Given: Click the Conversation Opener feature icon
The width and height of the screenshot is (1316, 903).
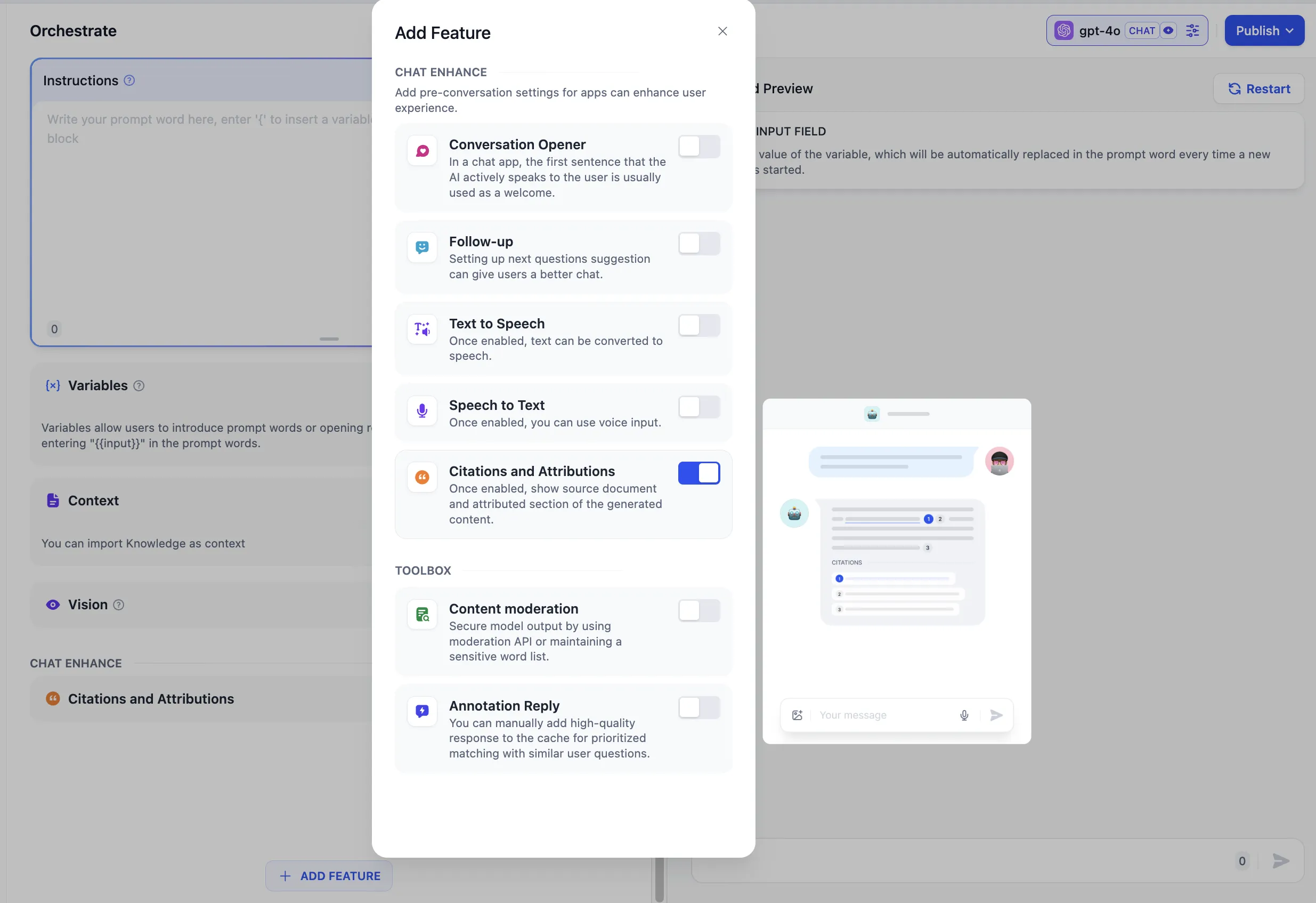Looking at the screenshot, I should (422, 151).
